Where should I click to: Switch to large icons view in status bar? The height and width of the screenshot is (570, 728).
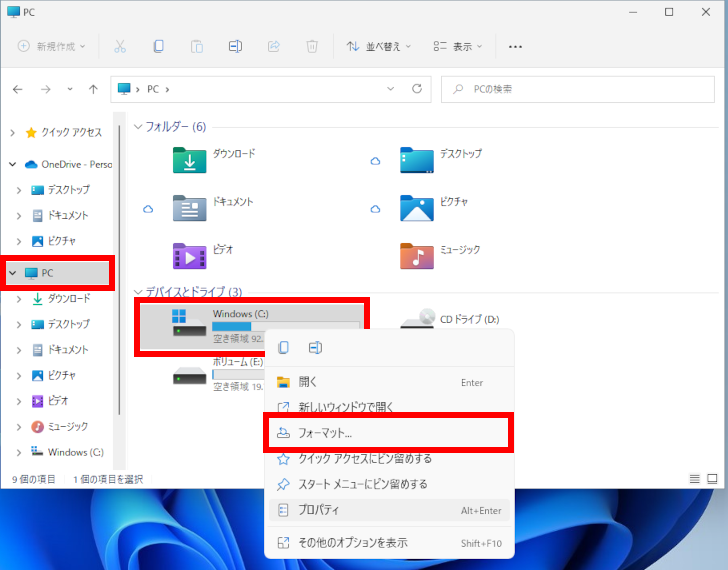tap(712, 479)
